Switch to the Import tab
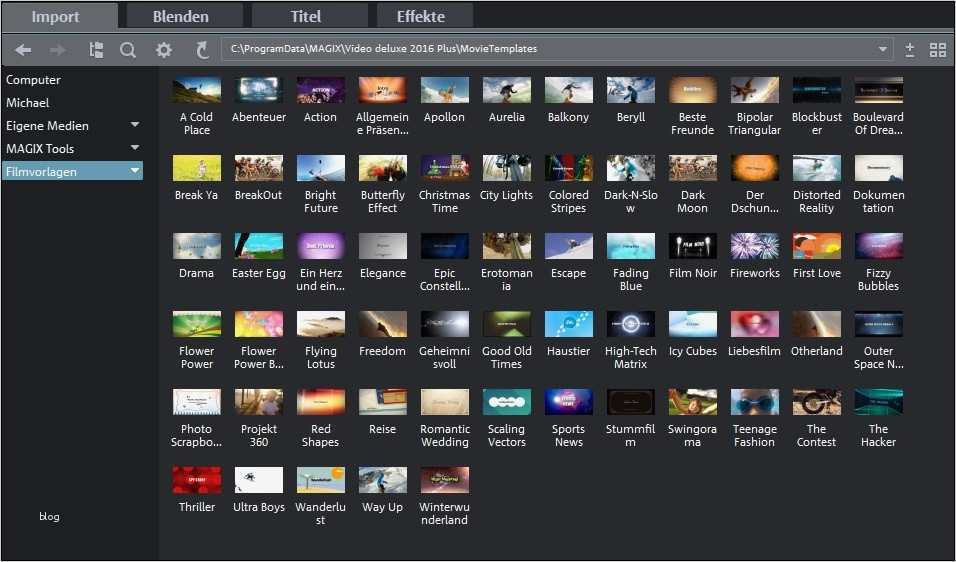 point(60,16)
